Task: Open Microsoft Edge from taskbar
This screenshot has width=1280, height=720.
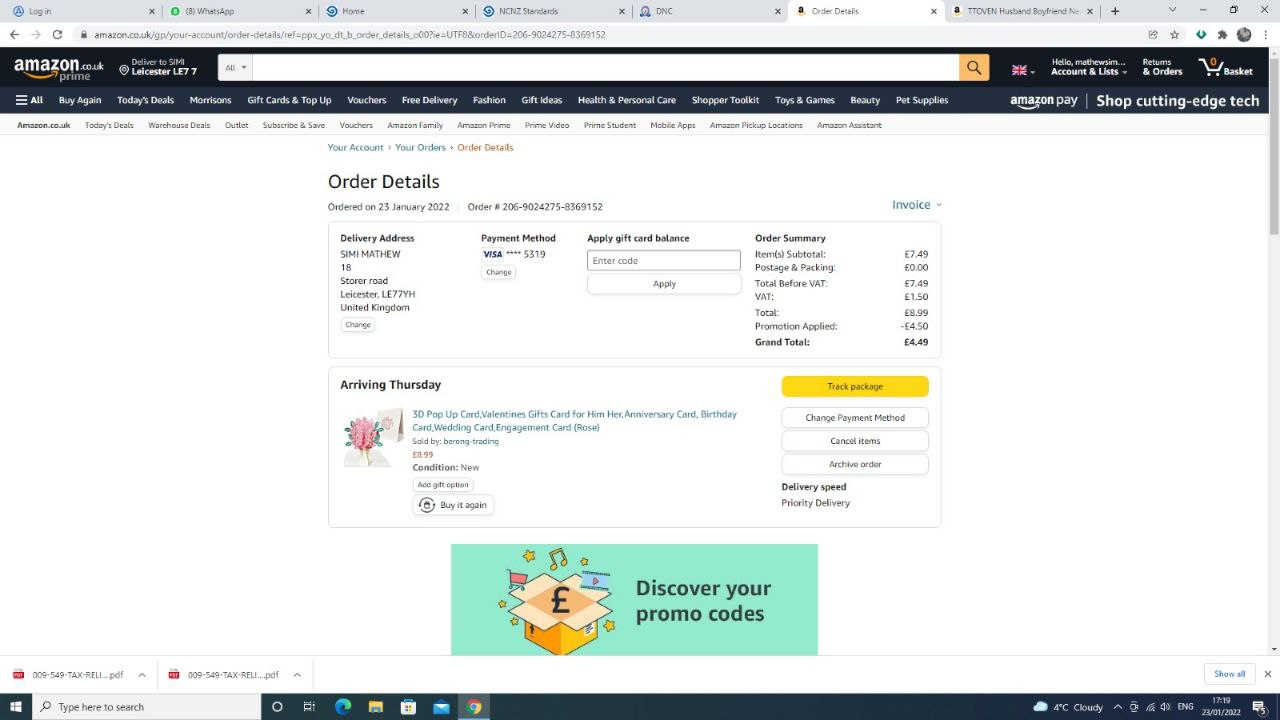Action: pyautogui.click(x=343, y=707)
